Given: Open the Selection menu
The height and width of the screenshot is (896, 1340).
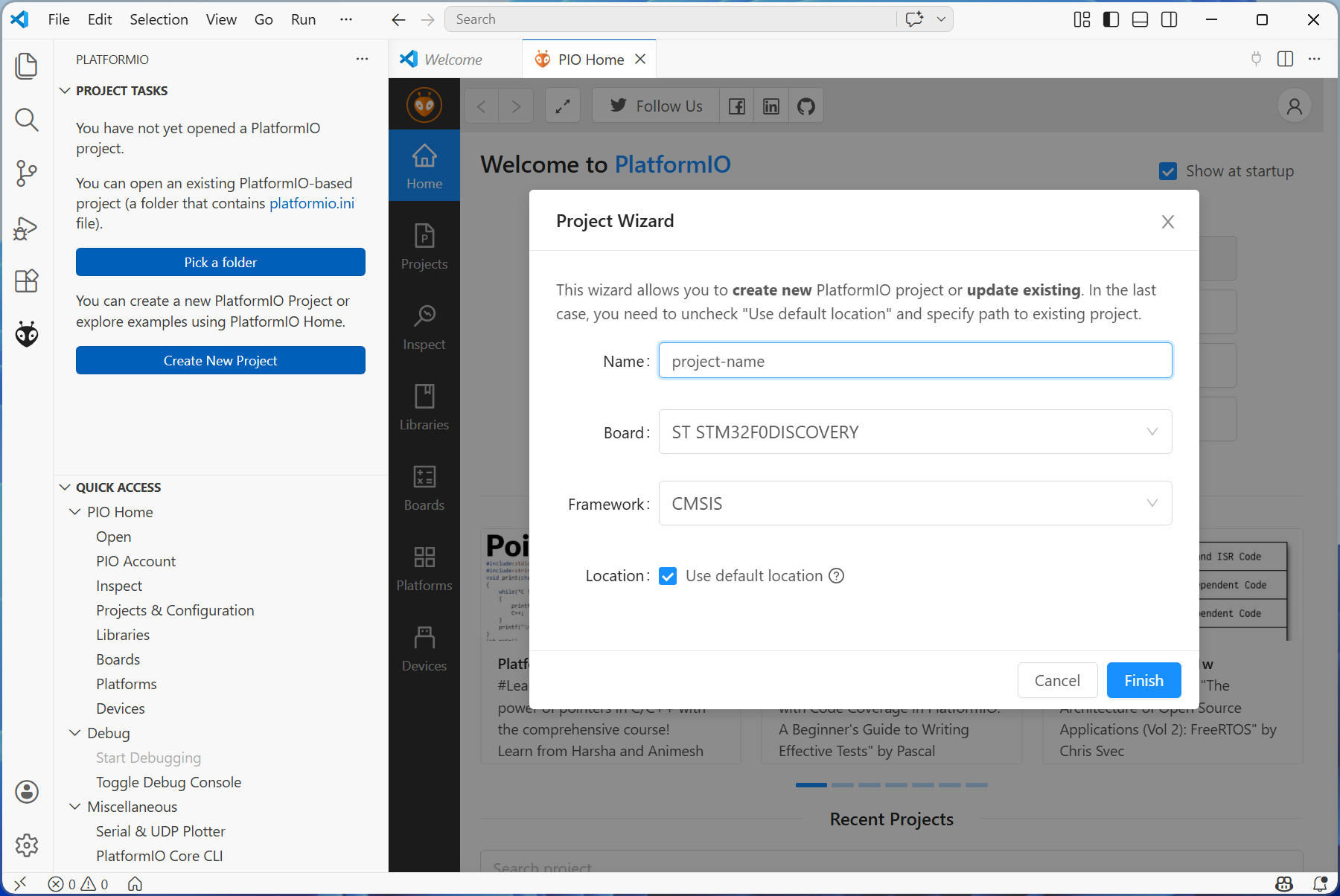Looking at the screenshot, I should pyautogui.click(x=159, y=19).
